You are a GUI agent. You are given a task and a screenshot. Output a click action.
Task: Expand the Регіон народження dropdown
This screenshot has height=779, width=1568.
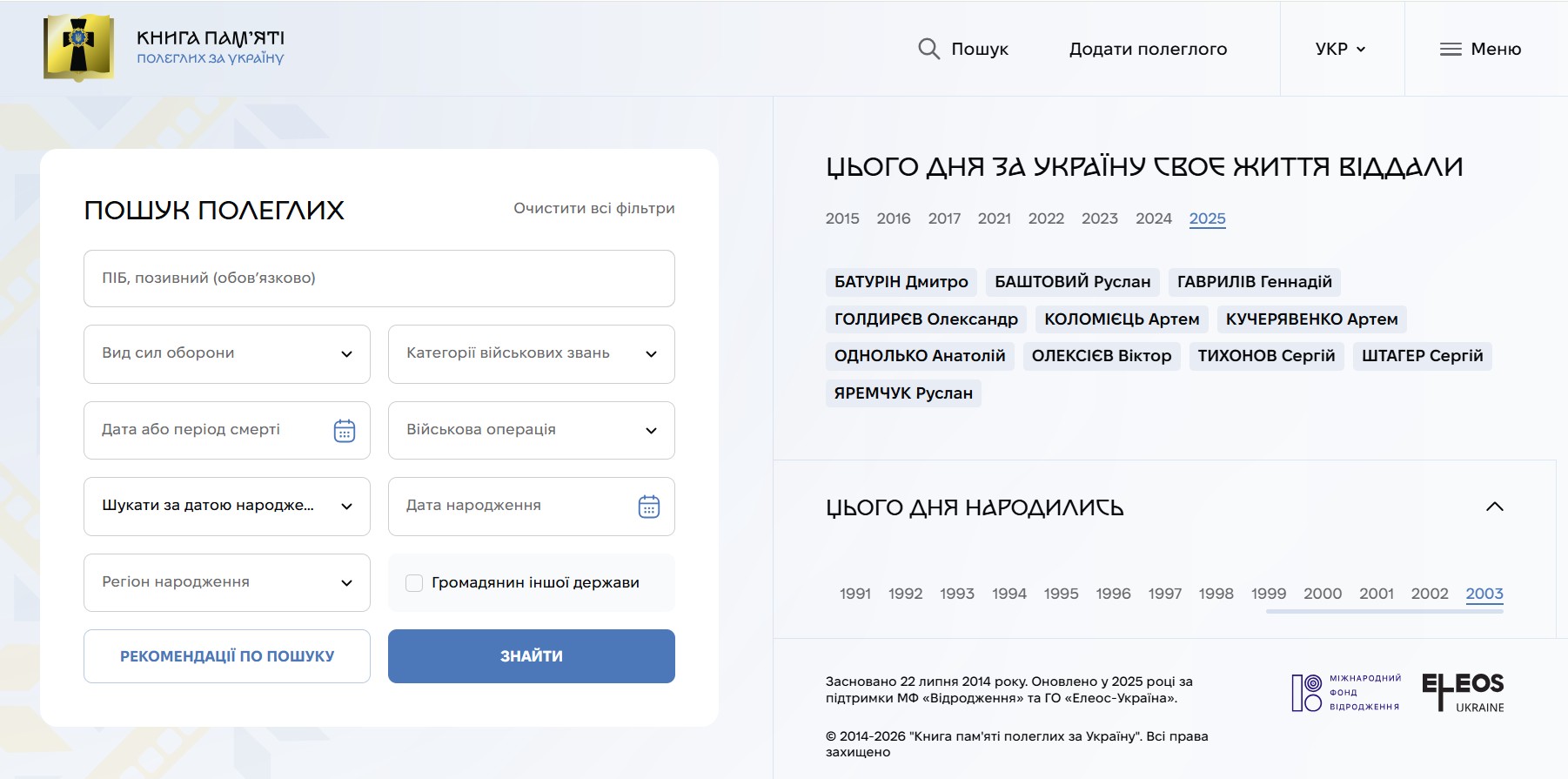pos(227,582)
